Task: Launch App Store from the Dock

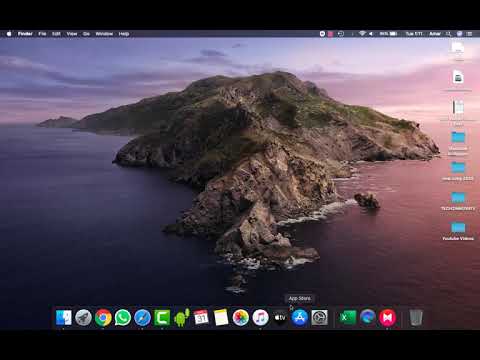Action: pos(300,317)
